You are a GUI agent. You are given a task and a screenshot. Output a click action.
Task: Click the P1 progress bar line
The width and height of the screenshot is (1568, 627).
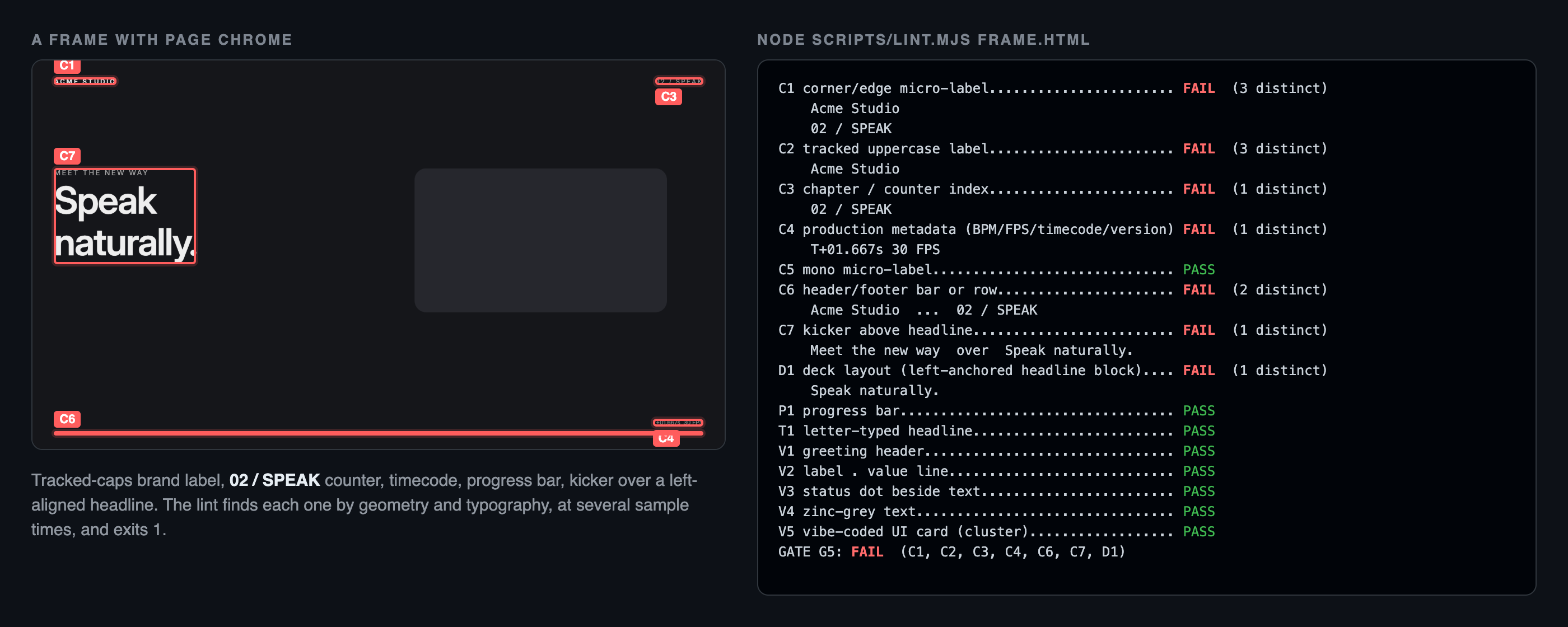click(x=996, y=410)
